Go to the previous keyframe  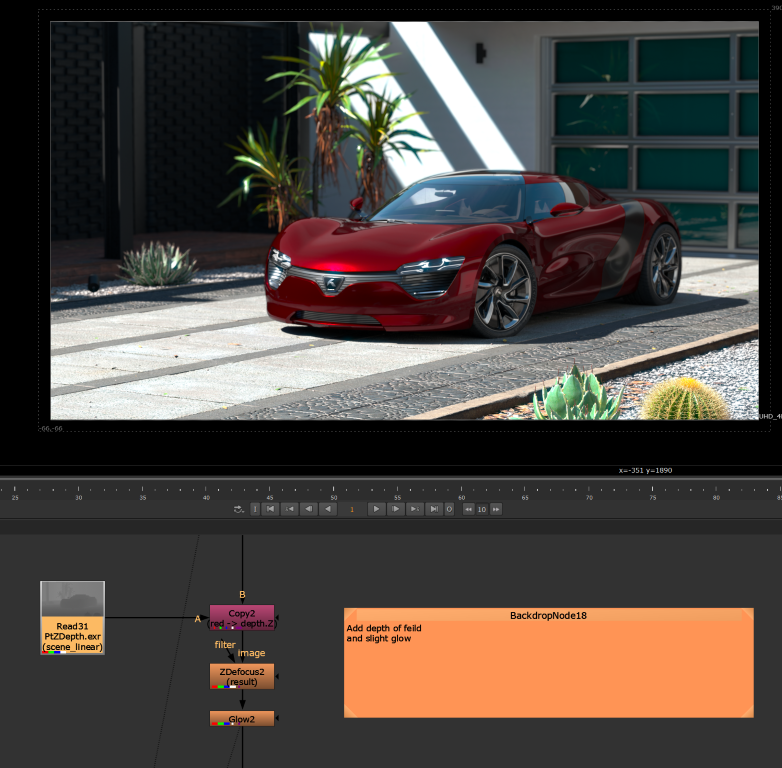tap(290, 509)
